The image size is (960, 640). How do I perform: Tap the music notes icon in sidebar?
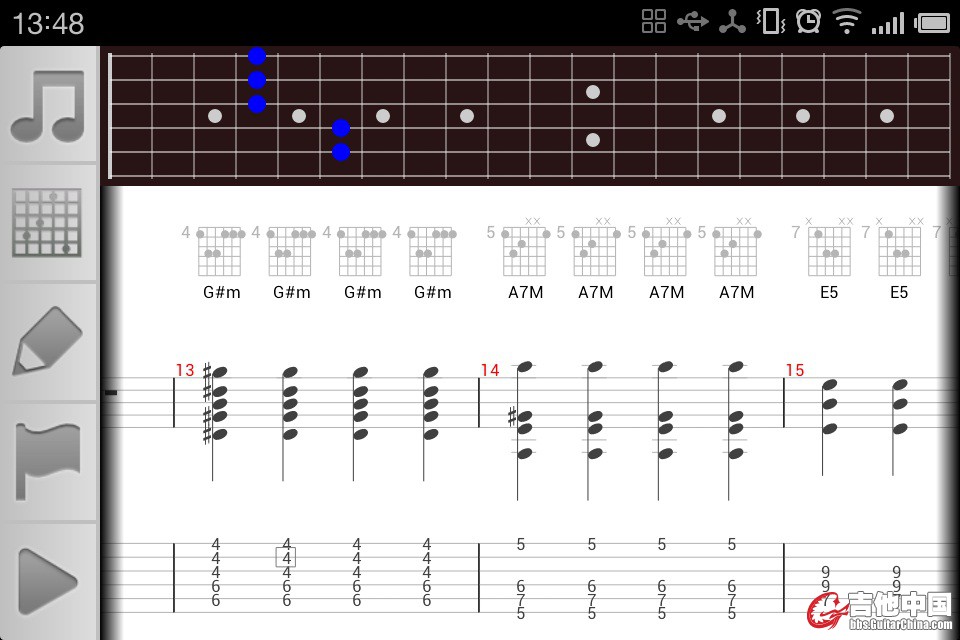(x=48, y=107)
